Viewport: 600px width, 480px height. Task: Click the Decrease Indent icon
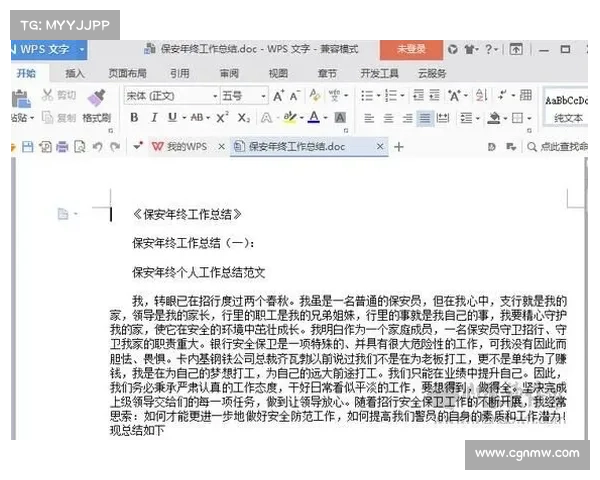click(419, 95)
